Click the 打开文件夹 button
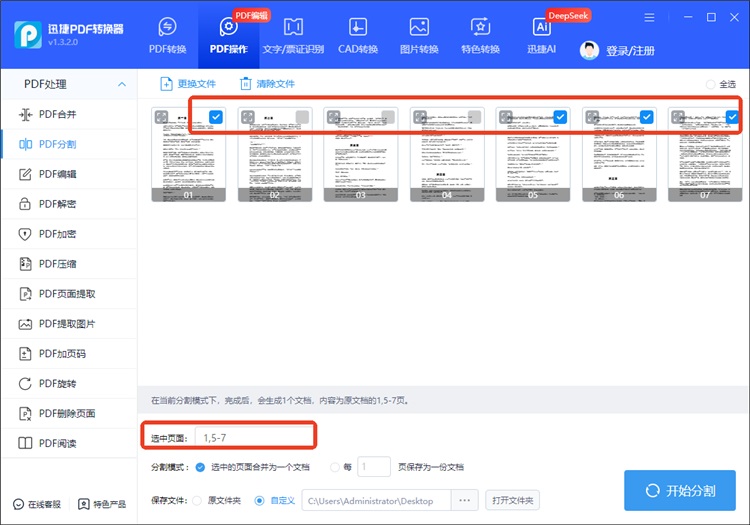 (x=511, y=500)
